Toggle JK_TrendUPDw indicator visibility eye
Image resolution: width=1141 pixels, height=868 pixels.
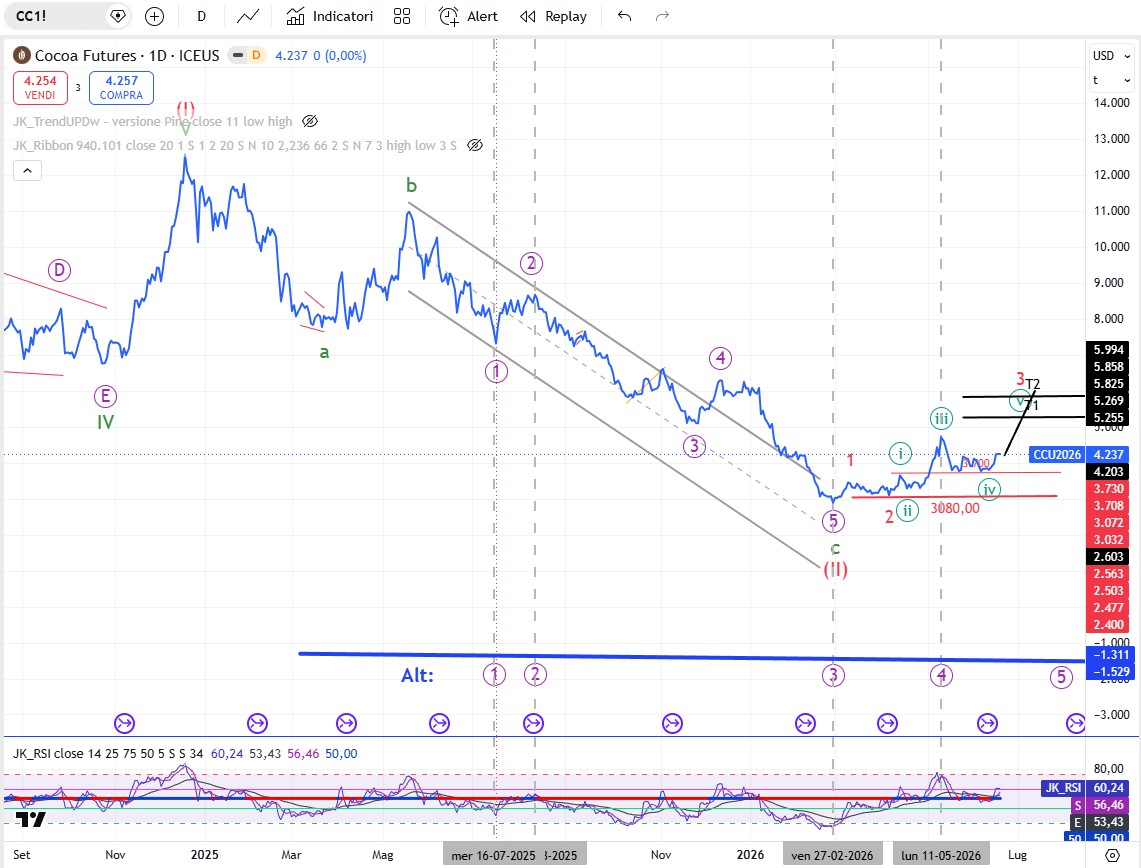tap(310, 122)
